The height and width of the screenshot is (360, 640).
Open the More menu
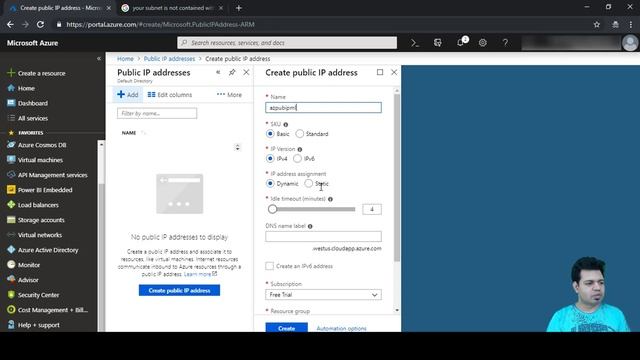[229, 95]
